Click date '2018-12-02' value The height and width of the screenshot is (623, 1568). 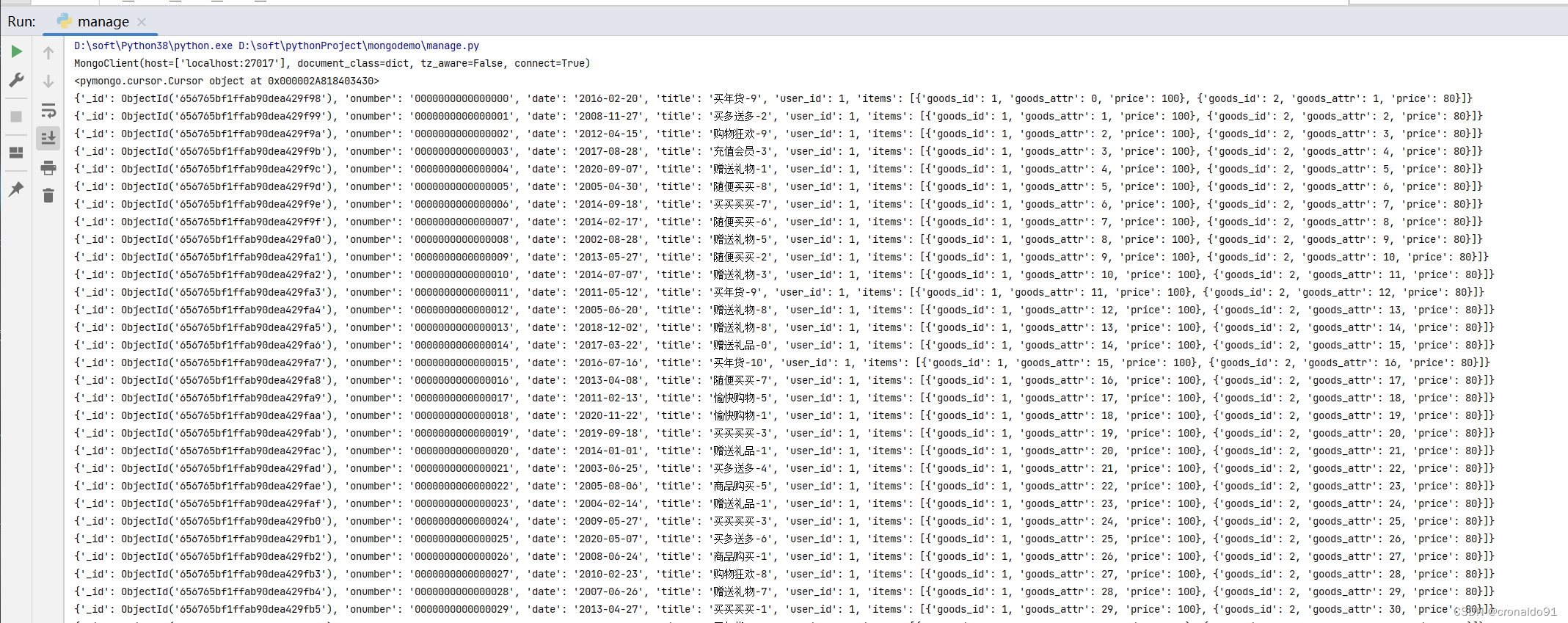(x=608, y=327)
